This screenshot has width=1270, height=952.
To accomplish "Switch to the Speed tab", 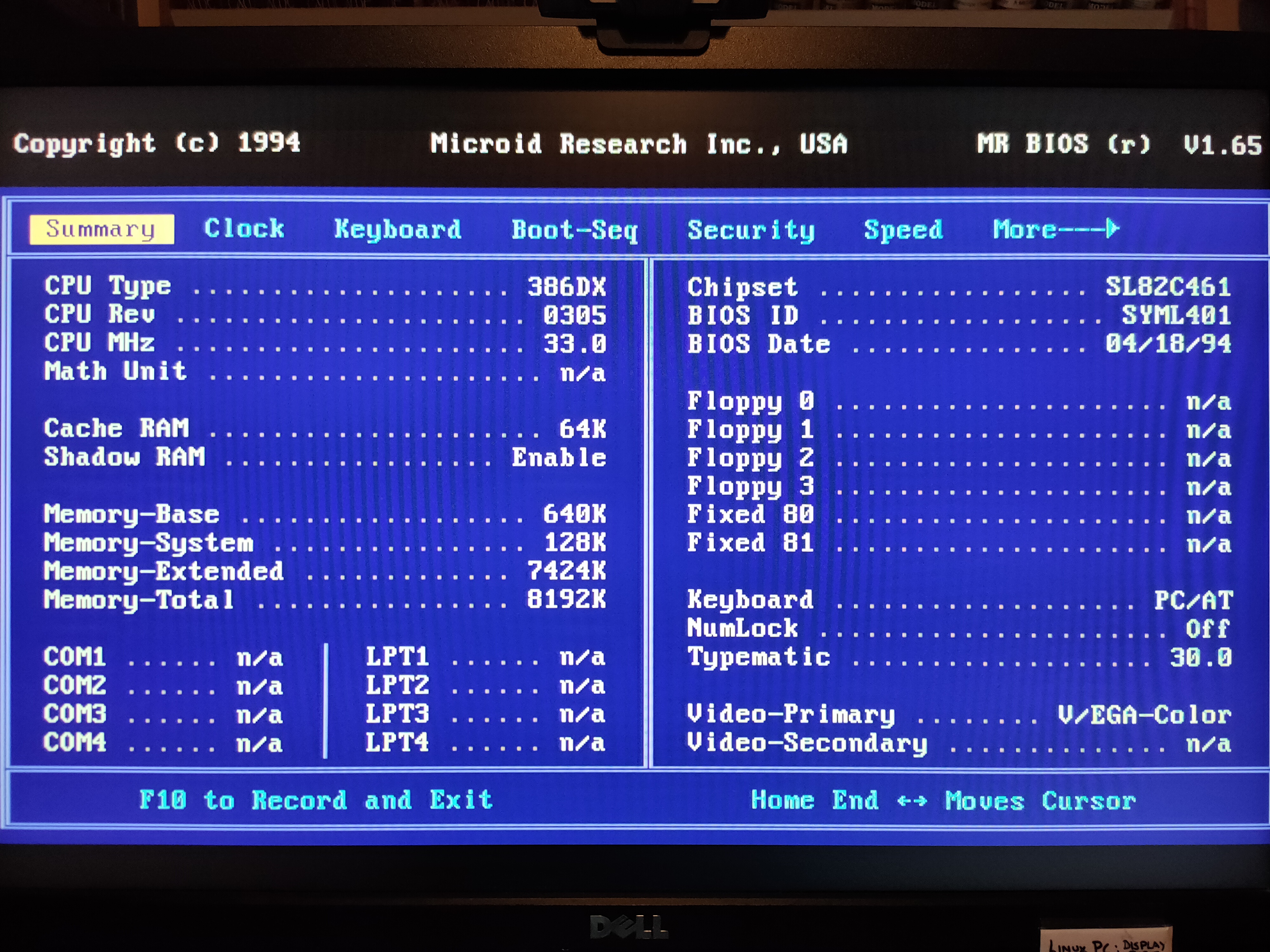I will tap(903, 230).
